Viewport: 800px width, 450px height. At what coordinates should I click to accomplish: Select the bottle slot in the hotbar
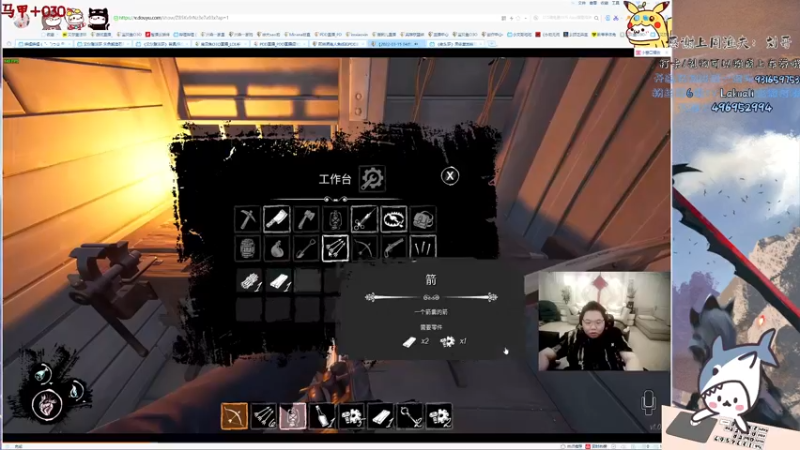click(322, 416)
